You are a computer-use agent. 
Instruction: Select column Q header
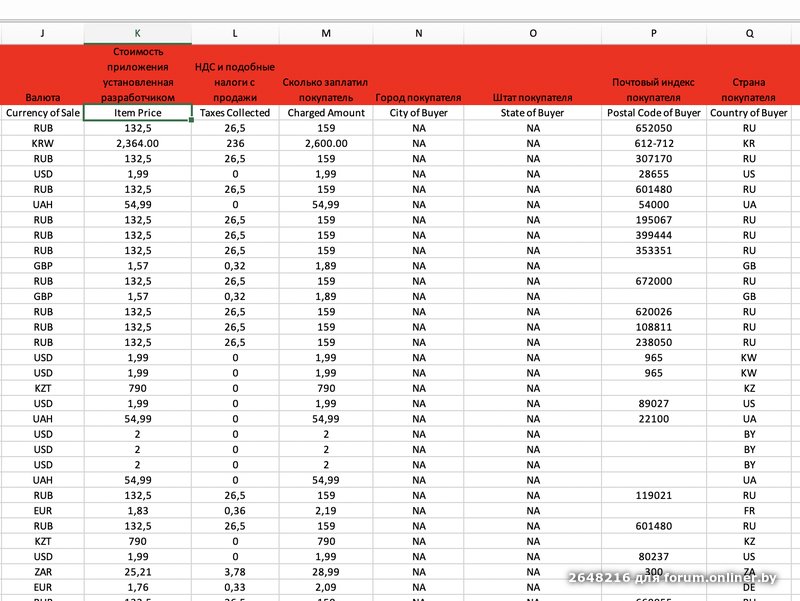(x=749, y=34)
